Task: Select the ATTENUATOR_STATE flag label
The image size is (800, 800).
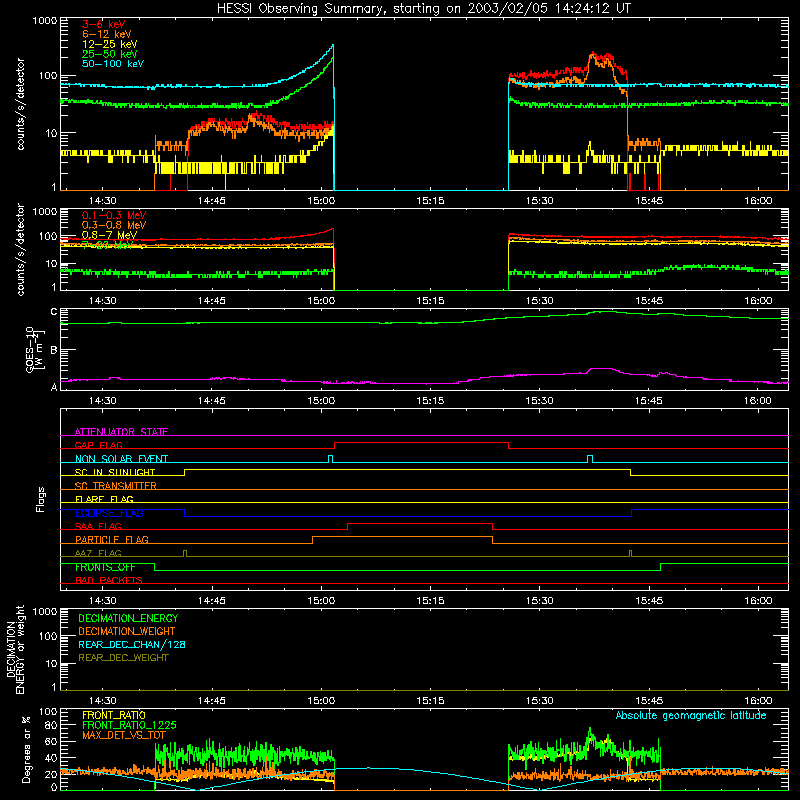Action: [x=121, y=432]
